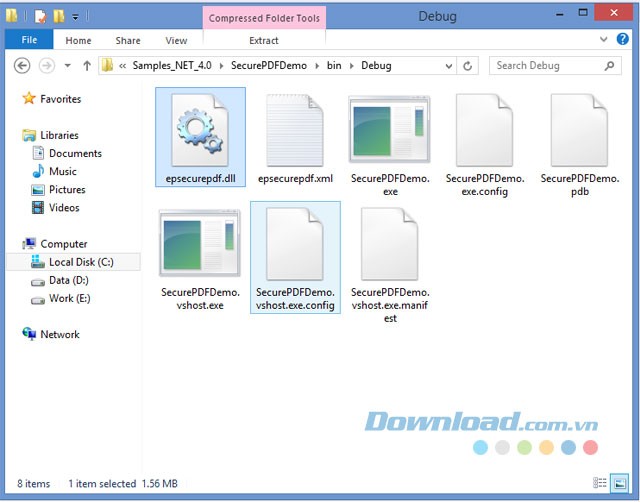Click the Properties quick access icon

[x=40, y=16]
